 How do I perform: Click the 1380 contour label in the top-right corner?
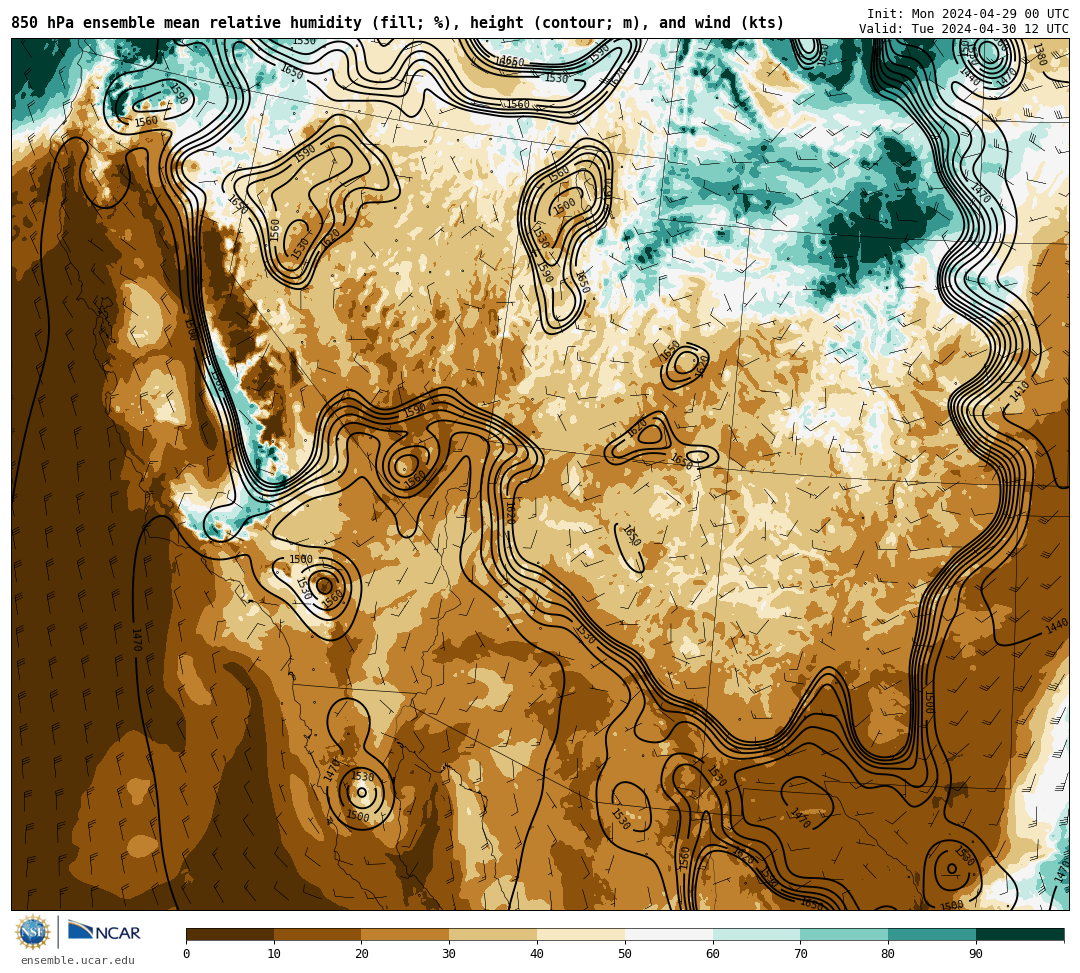point(1039,54)
